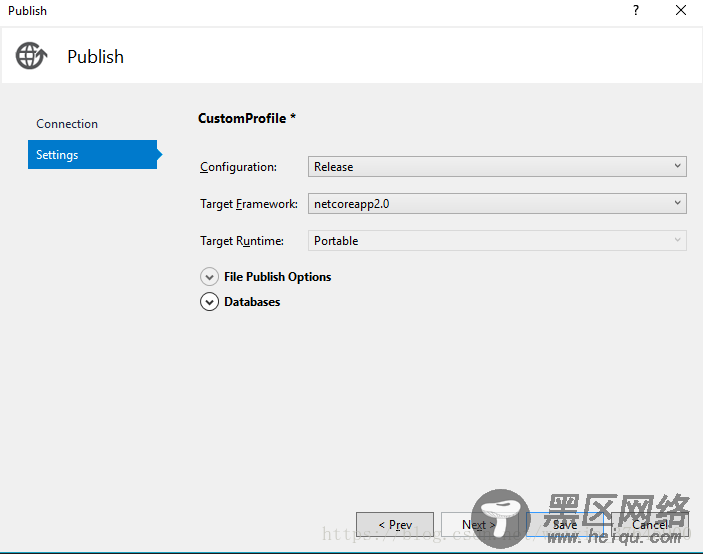Viewport: 703px width, 554px height.
Task: Save the publish profile
Action: [564, 524]
